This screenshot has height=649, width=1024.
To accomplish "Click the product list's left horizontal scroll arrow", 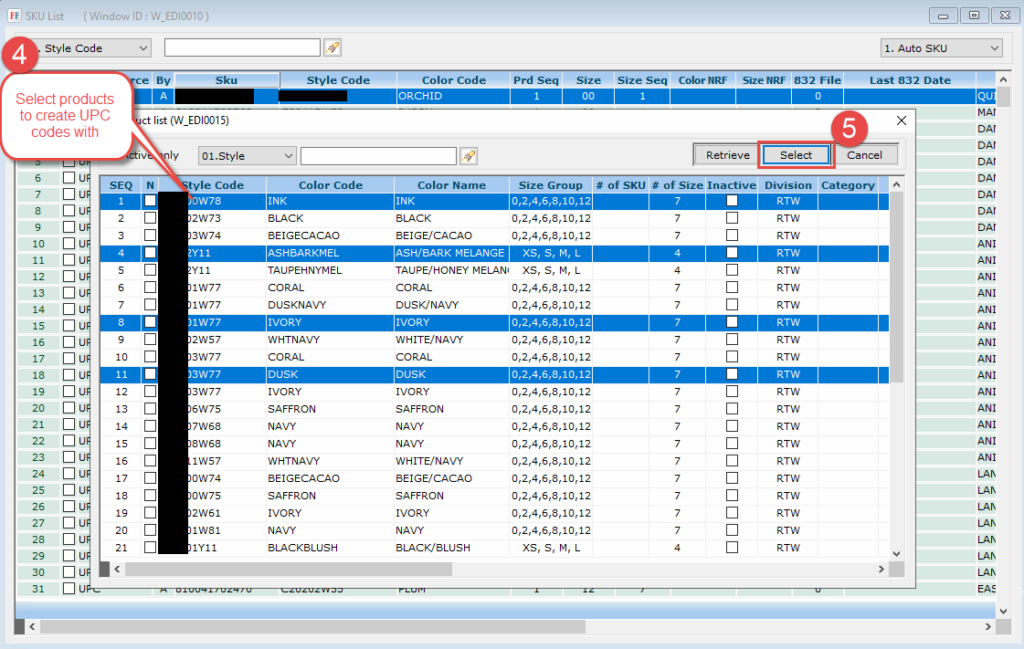I will pyautogui.click(x=116, y=568).
